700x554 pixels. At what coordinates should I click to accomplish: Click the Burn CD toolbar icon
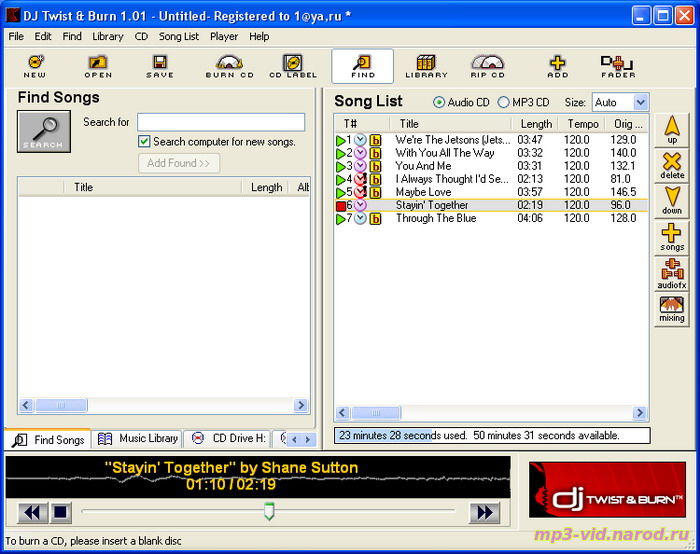point(229,66)
